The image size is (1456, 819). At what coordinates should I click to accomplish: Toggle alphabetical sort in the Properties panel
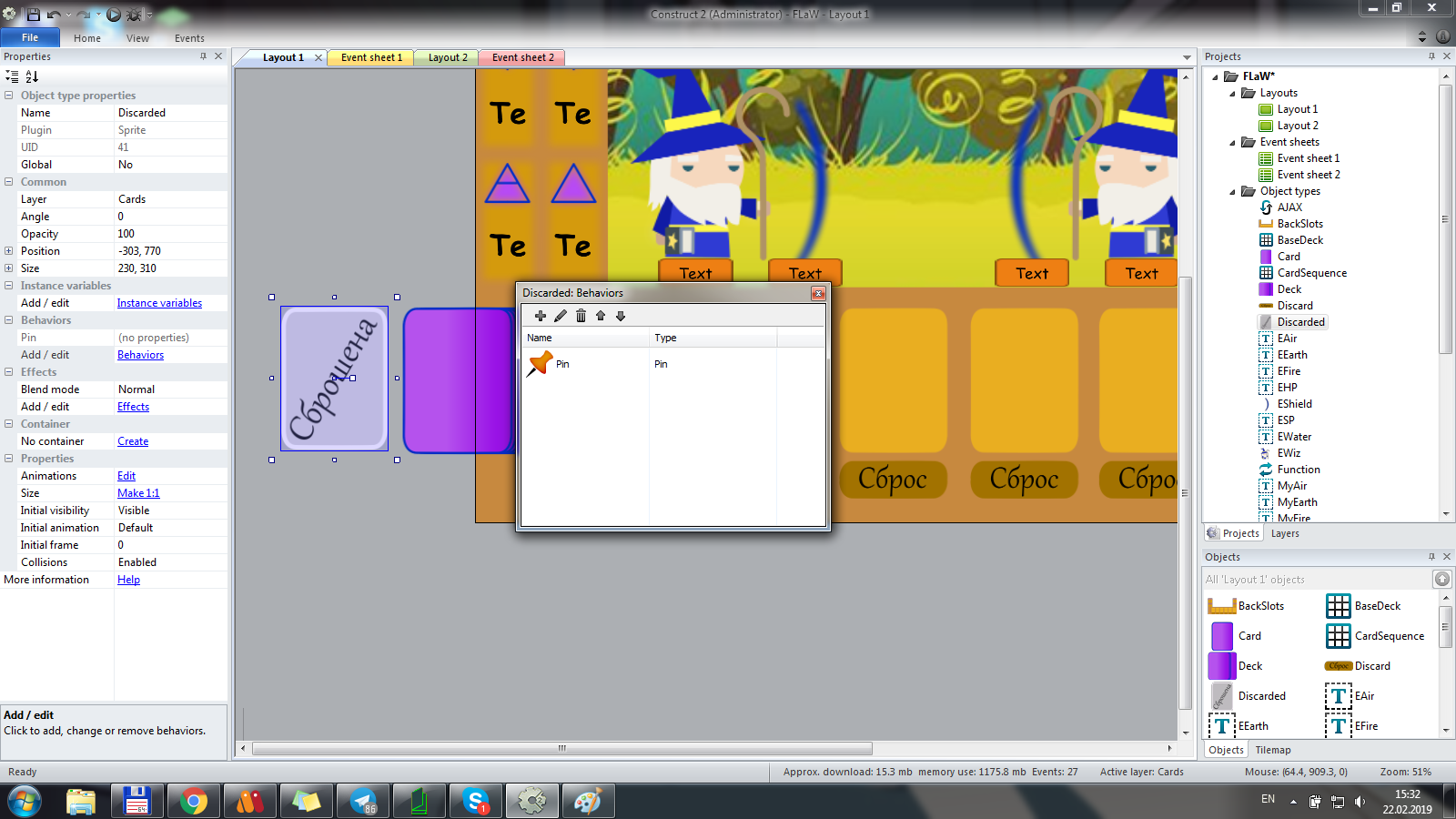(32, 76)
